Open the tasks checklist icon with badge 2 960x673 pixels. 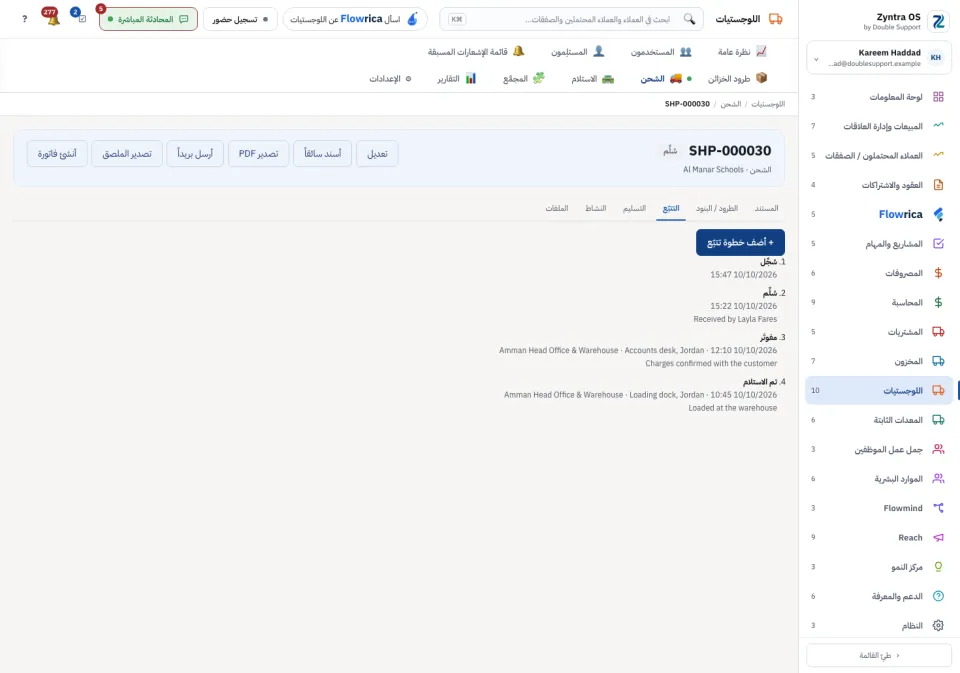pos(80,18)
